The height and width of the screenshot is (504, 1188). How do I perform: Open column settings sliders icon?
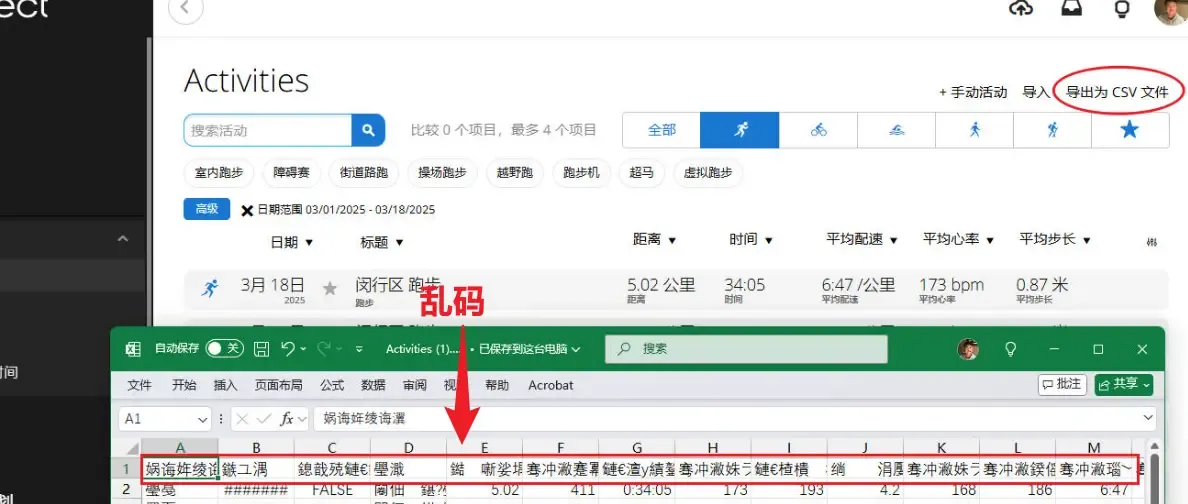(1152, 243)
